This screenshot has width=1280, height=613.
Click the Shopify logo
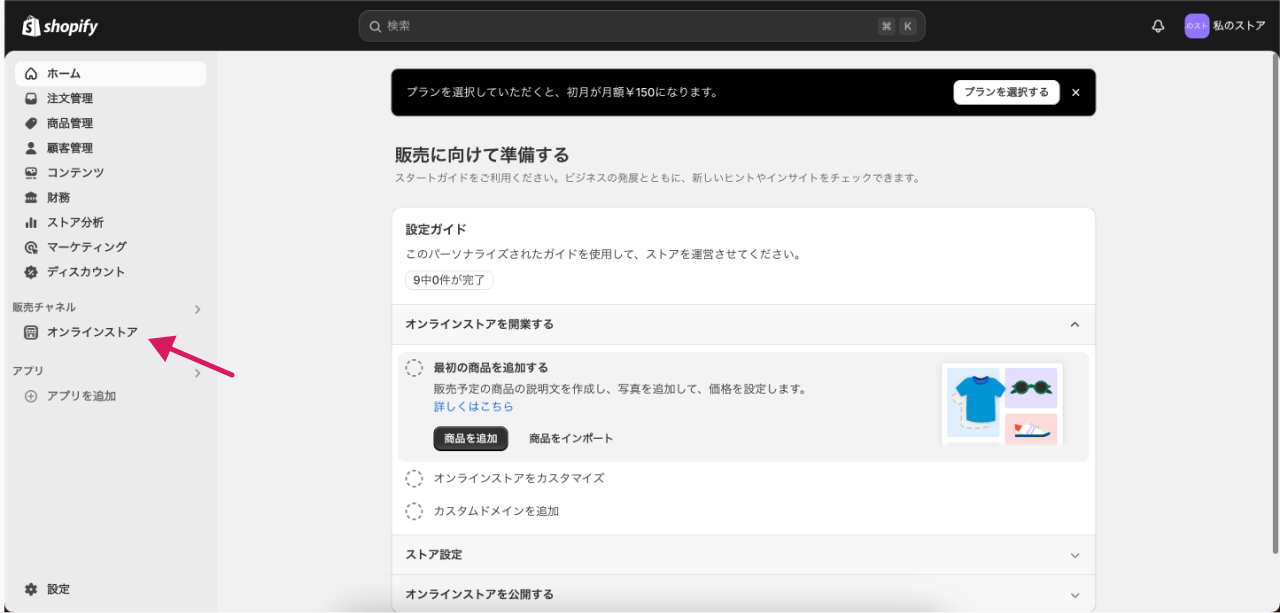pyautogui.click(x=60, y=26)
